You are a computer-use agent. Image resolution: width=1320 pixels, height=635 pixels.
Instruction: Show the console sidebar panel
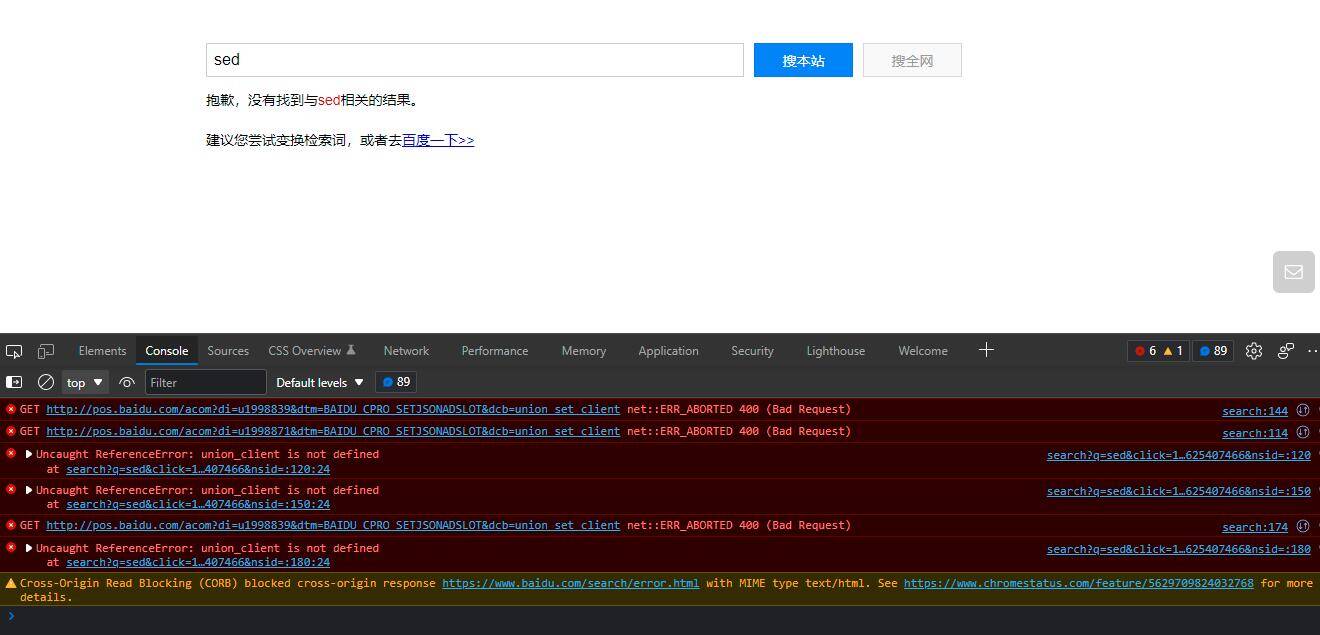pyautogui.click(x=14, y=382)
